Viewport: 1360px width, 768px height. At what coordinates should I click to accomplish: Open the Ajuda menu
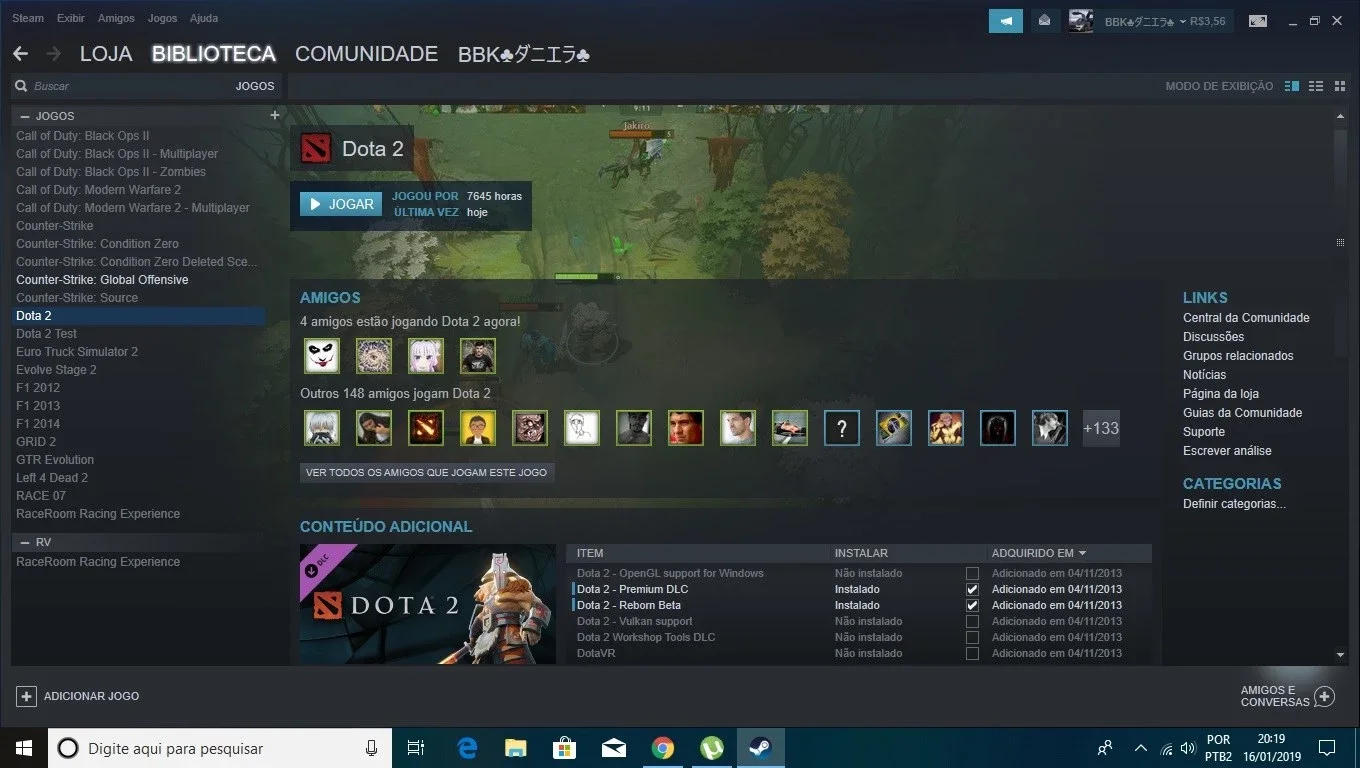point(204,18)
